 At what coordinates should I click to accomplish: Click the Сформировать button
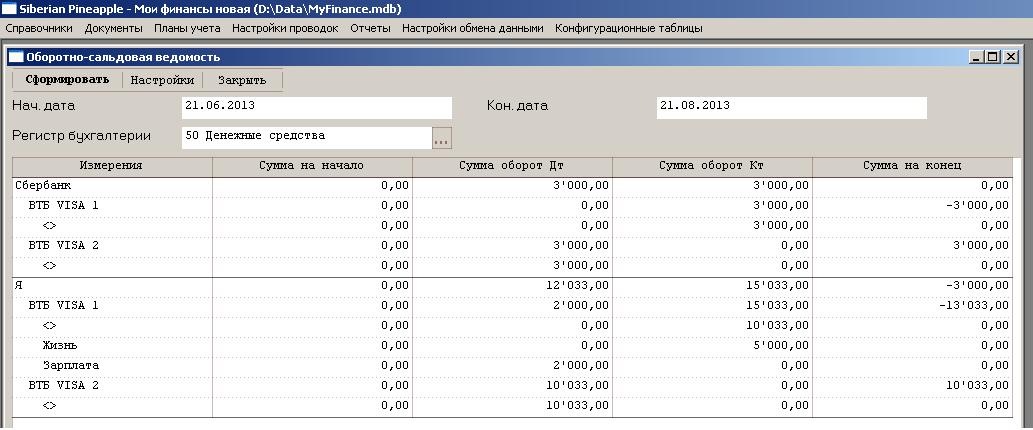click(x=67, y=80)
